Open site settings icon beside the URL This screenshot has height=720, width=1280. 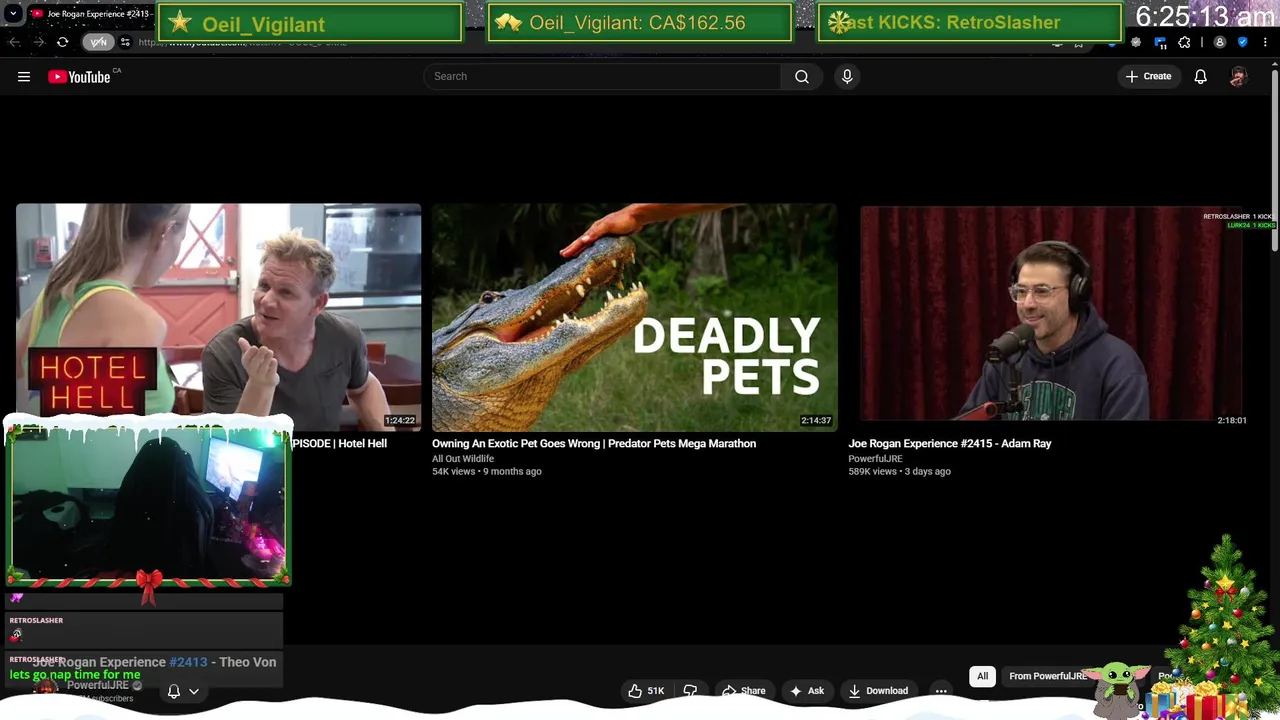tap(125, 42)
